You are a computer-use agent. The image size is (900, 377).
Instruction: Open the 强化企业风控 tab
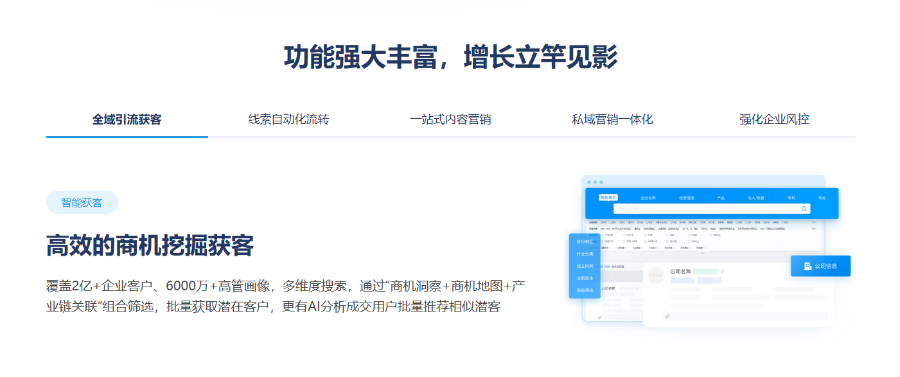(774, 120)
